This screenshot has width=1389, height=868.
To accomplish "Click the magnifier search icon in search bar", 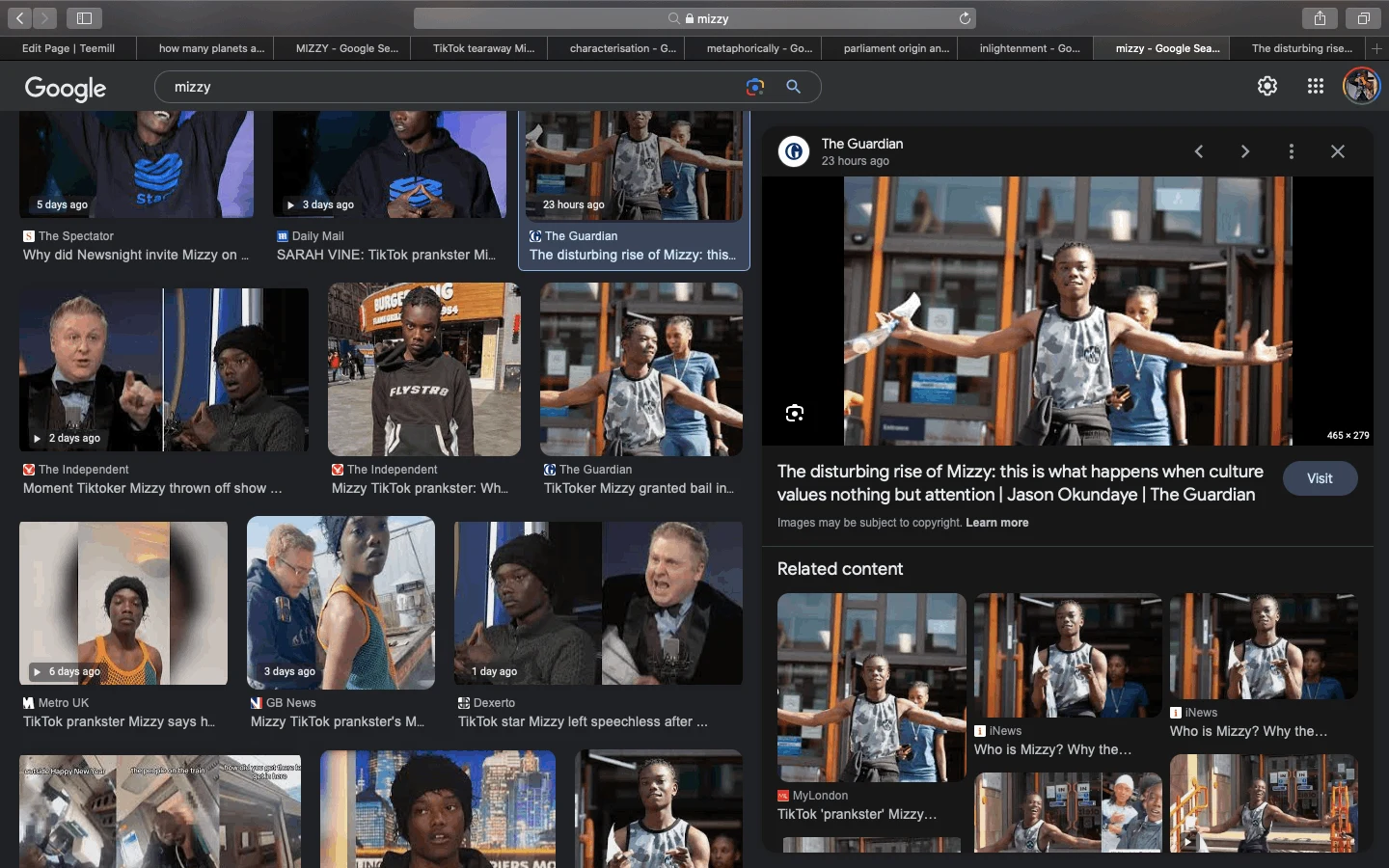I will [x=793, y=87].
